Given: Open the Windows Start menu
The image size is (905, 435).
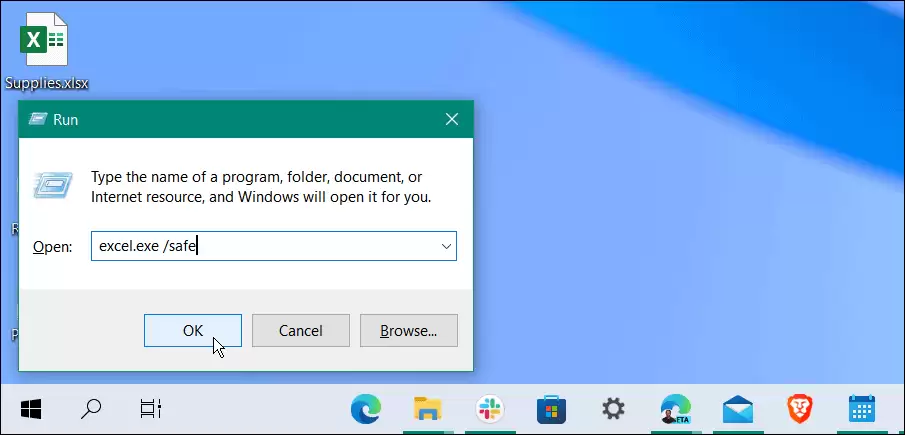Looking at the screenshot, I should coord(30,409).
